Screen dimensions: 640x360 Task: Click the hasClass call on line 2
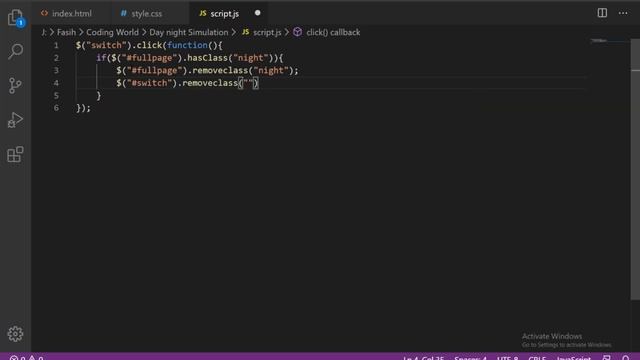(x=207, y=58)
